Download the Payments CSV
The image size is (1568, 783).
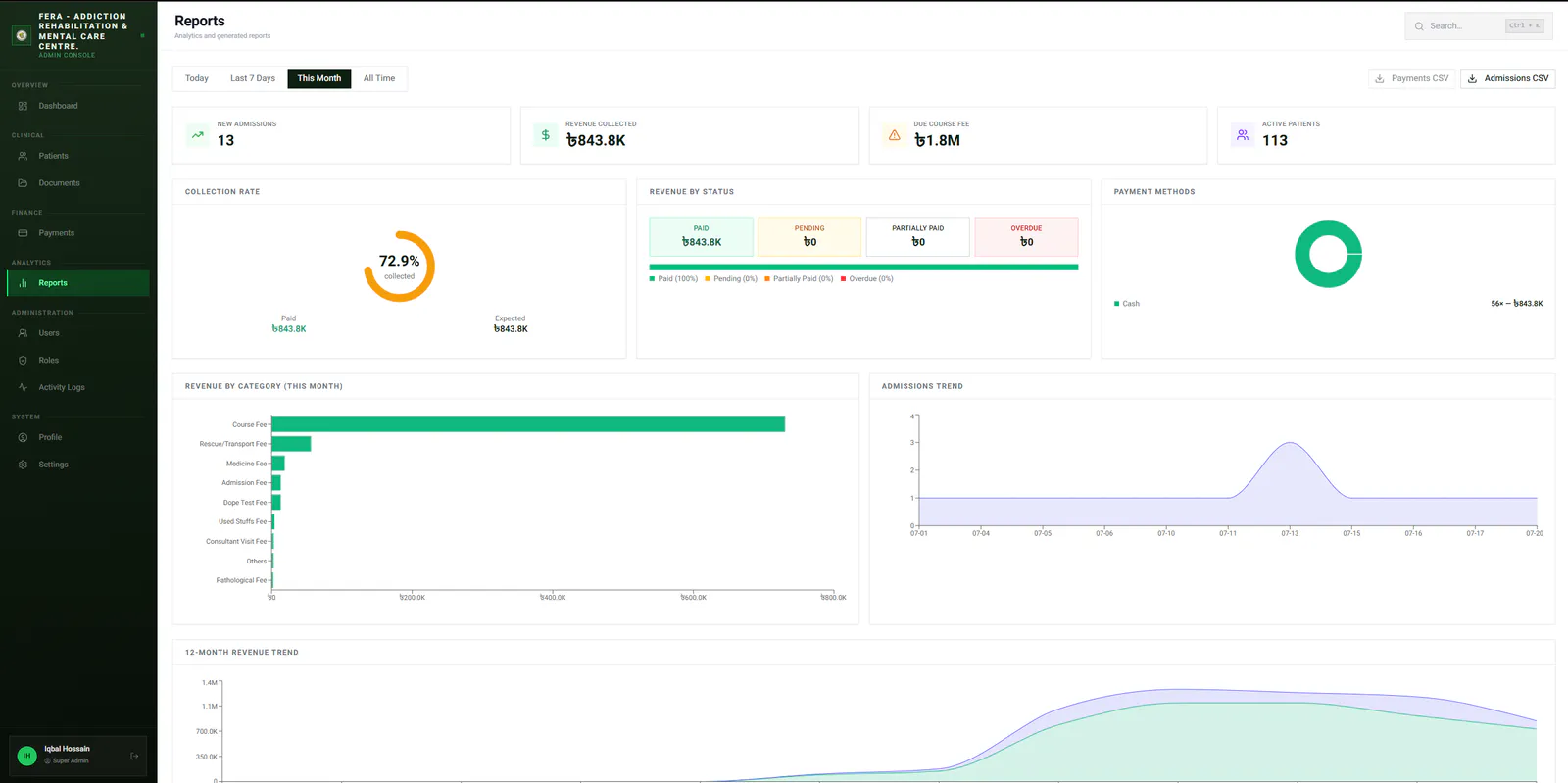(x=1412, y=78)
